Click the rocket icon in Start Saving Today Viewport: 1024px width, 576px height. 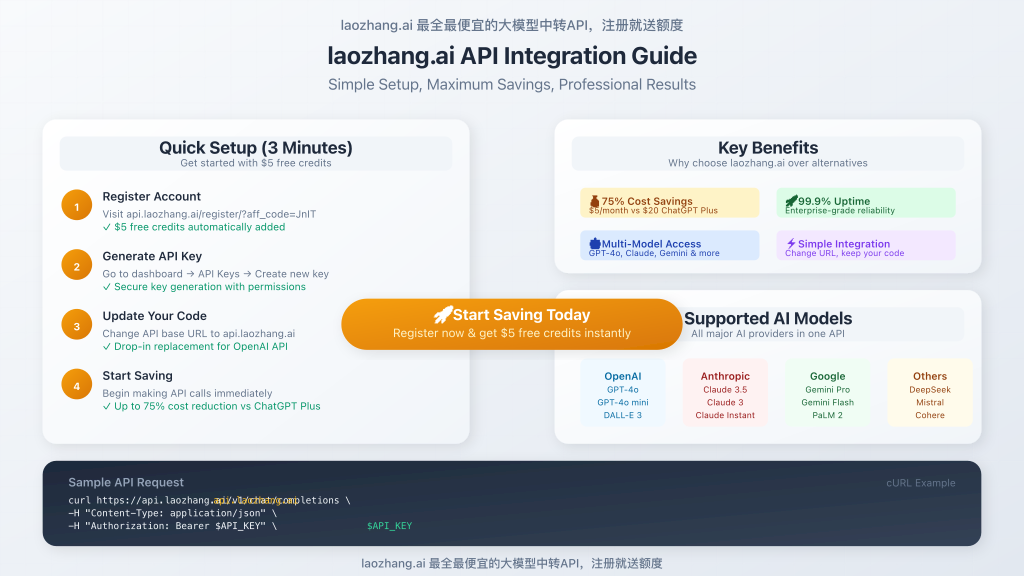pyautogui.click(x=443, y=315)
